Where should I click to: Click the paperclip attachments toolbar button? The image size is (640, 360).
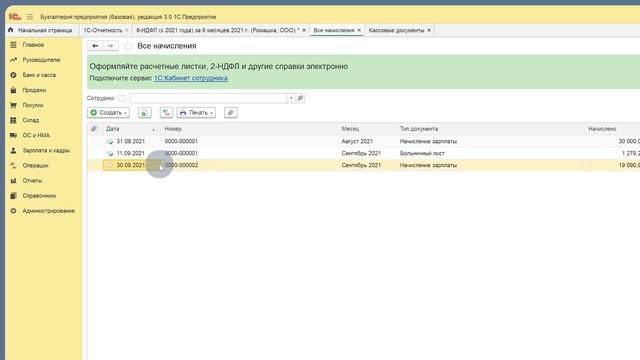point(231,113)
